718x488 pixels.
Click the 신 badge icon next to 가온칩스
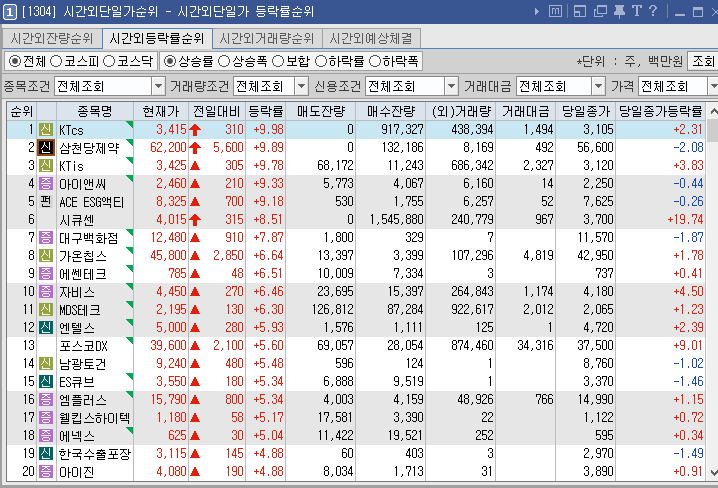pyautogui.click(x=45, y=255)
